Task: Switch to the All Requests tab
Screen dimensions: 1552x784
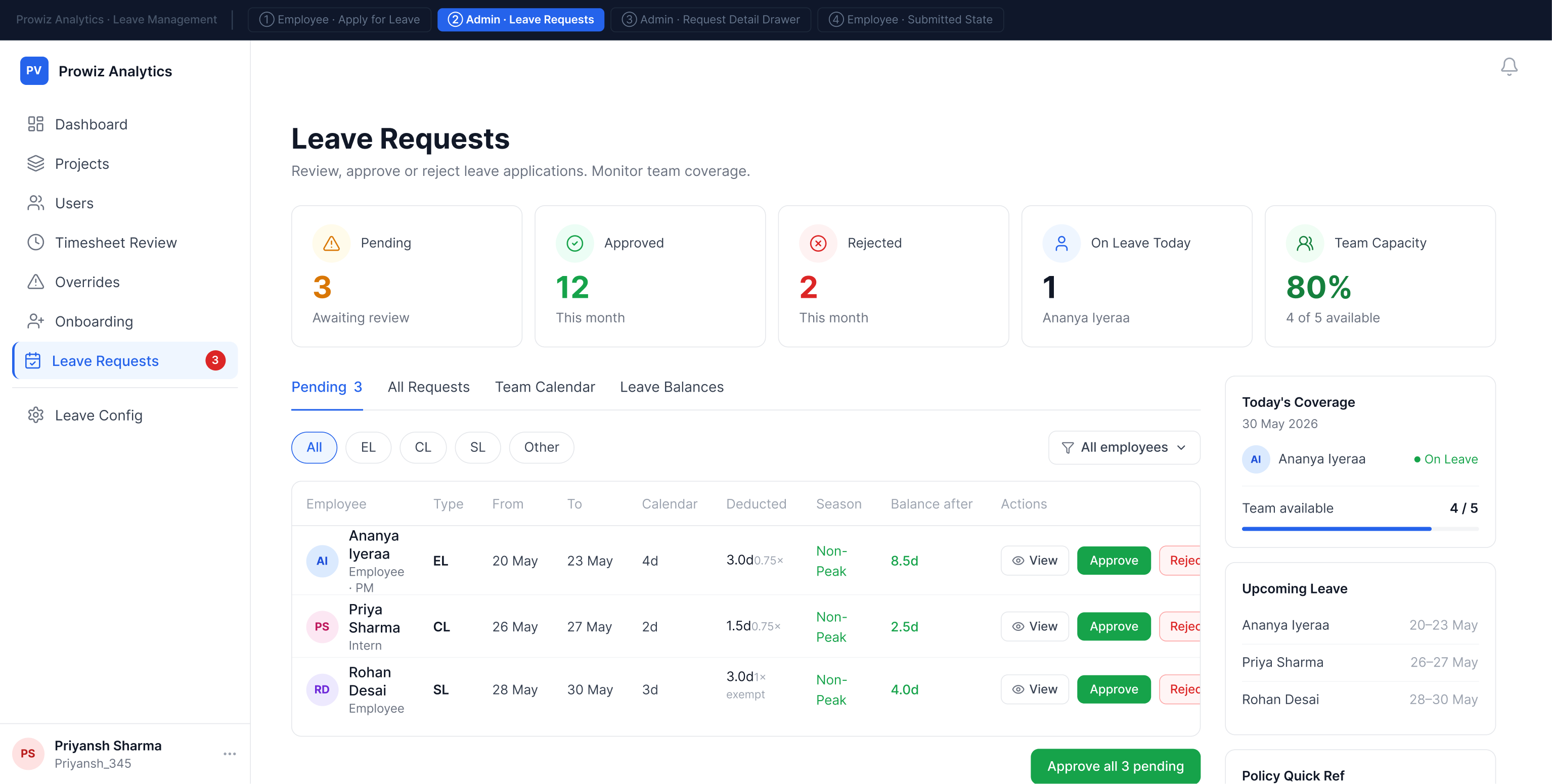Action: pos(428,387)
